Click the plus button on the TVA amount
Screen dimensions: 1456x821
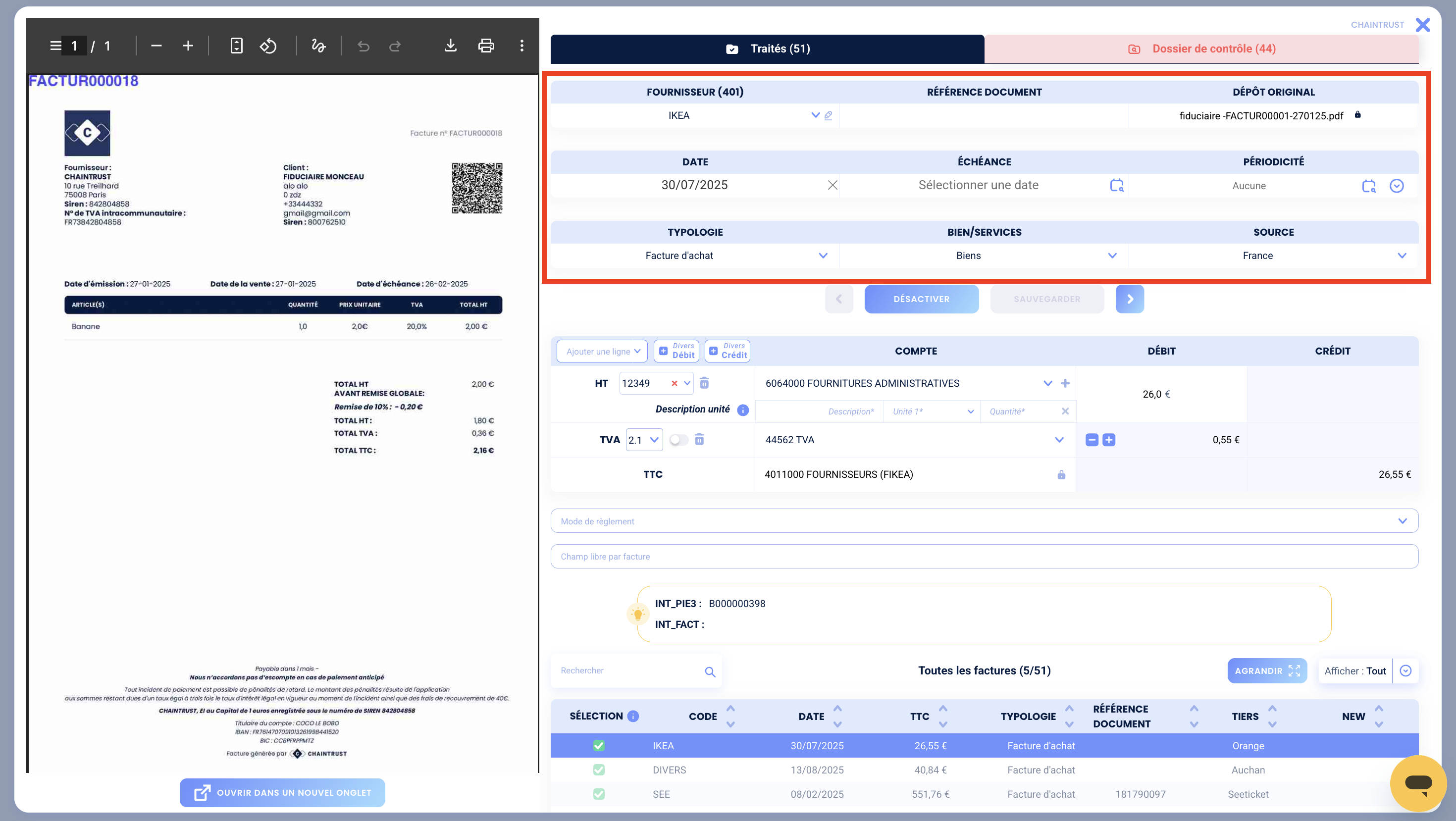(x=1109, y=440)
